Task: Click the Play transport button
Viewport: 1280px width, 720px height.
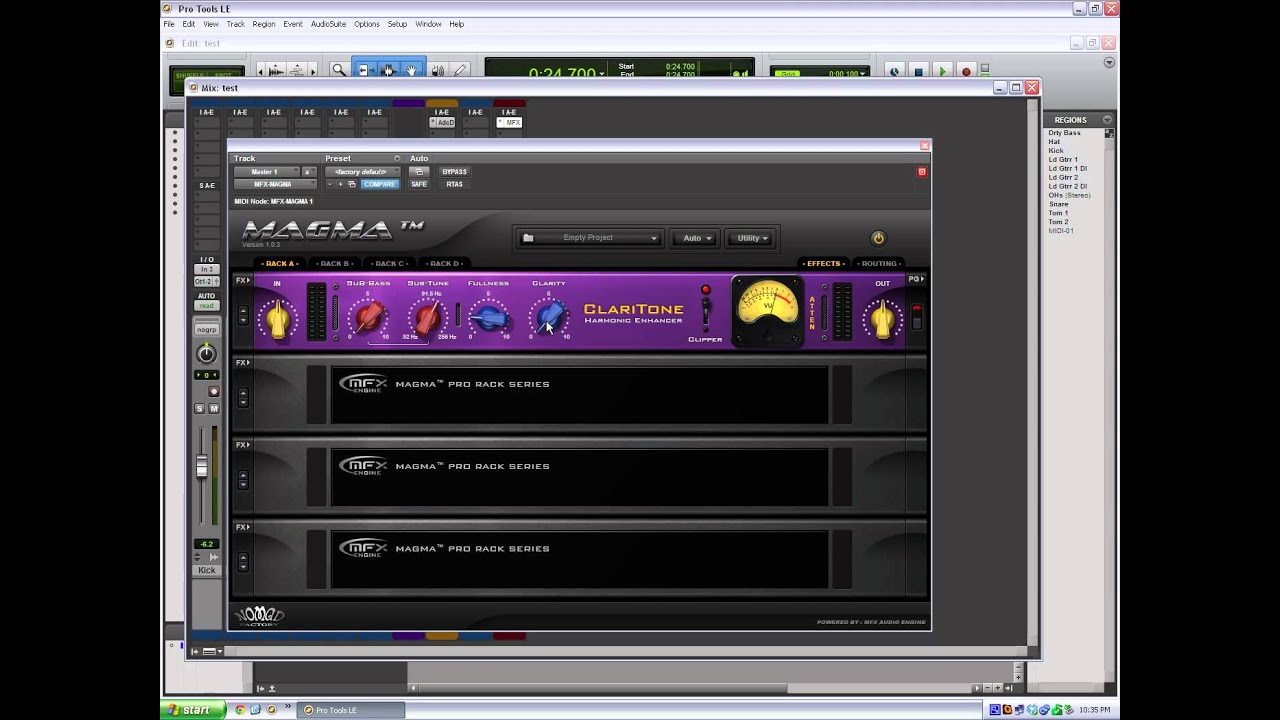Action: pyautogui.click(x=942, y=71)
